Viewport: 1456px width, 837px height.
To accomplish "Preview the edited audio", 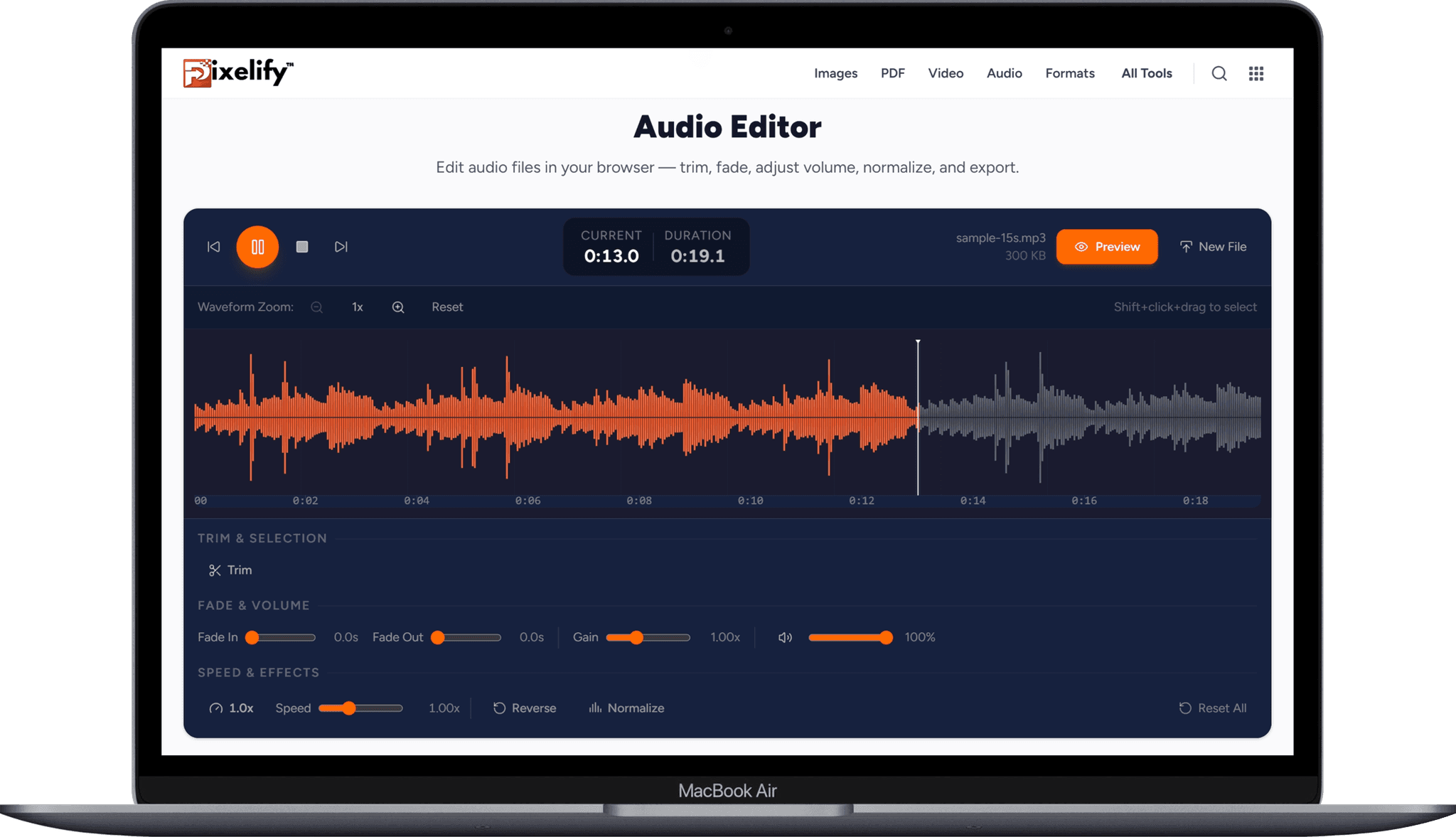I will click(1106, 247).
